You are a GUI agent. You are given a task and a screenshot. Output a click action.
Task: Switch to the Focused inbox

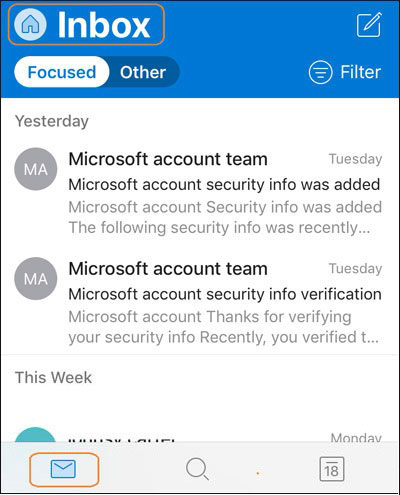tap(62, 72)
